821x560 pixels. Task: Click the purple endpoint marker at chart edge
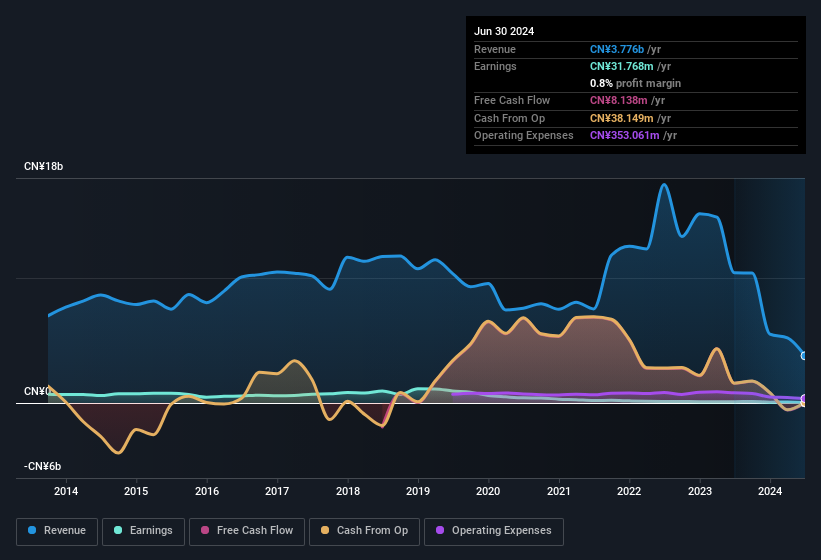point(804,399)
